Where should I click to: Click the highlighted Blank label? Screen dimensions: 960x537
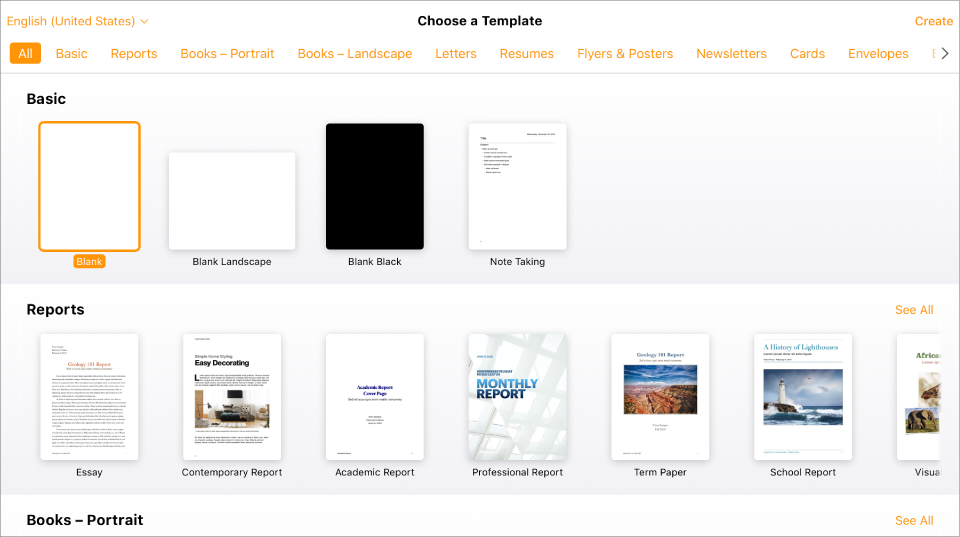click(89, 261)
